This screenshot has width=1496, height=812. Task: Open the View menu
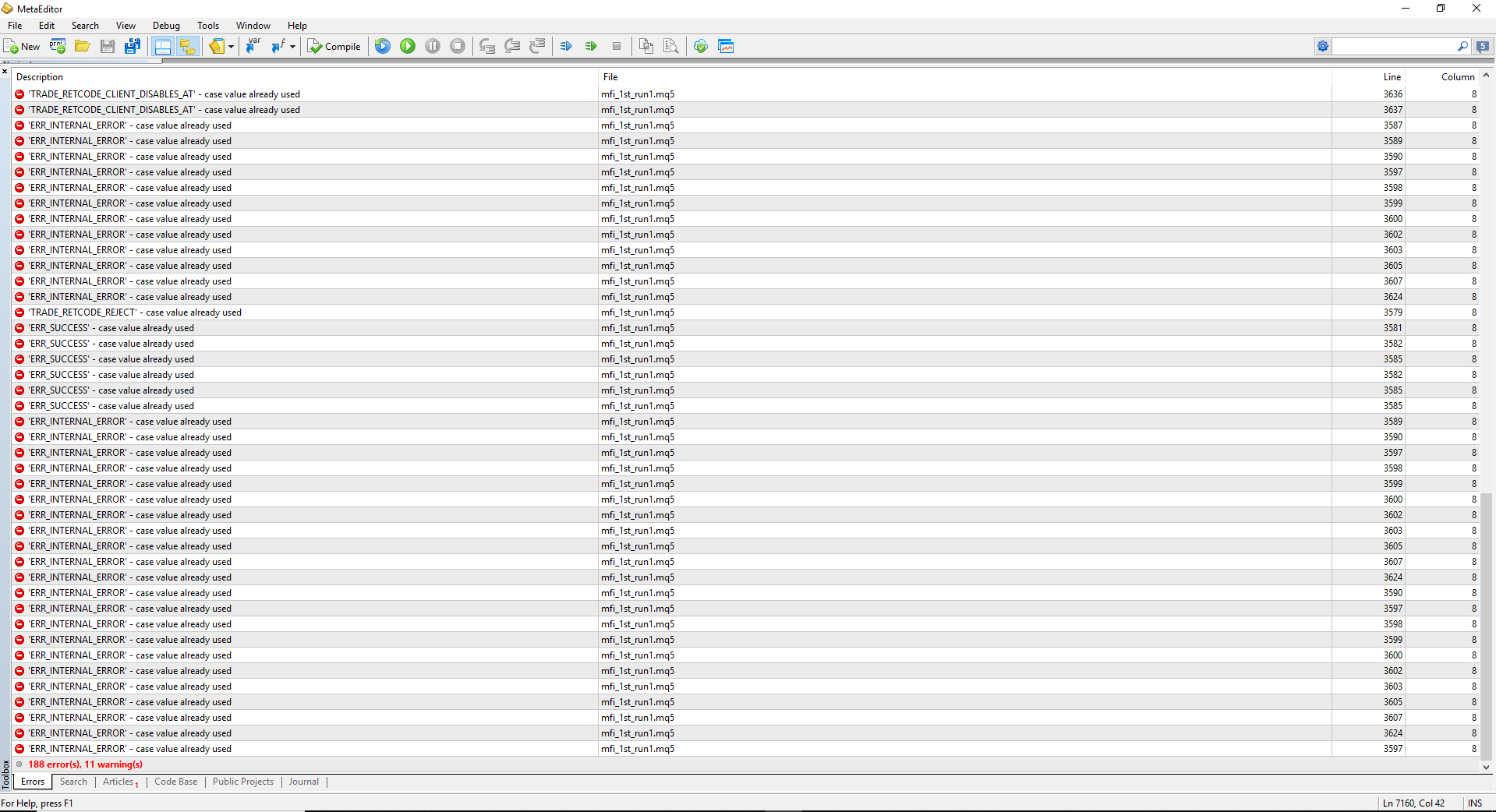pyautogui.click(x=126, y=26)
